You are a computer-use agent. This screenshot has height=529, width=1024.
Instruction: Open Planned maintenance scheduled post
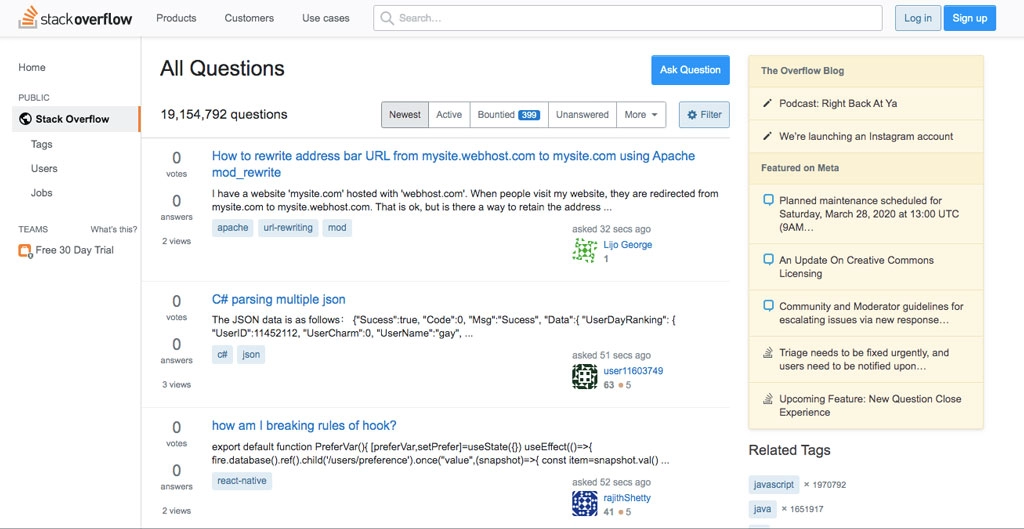coord(869,214)
